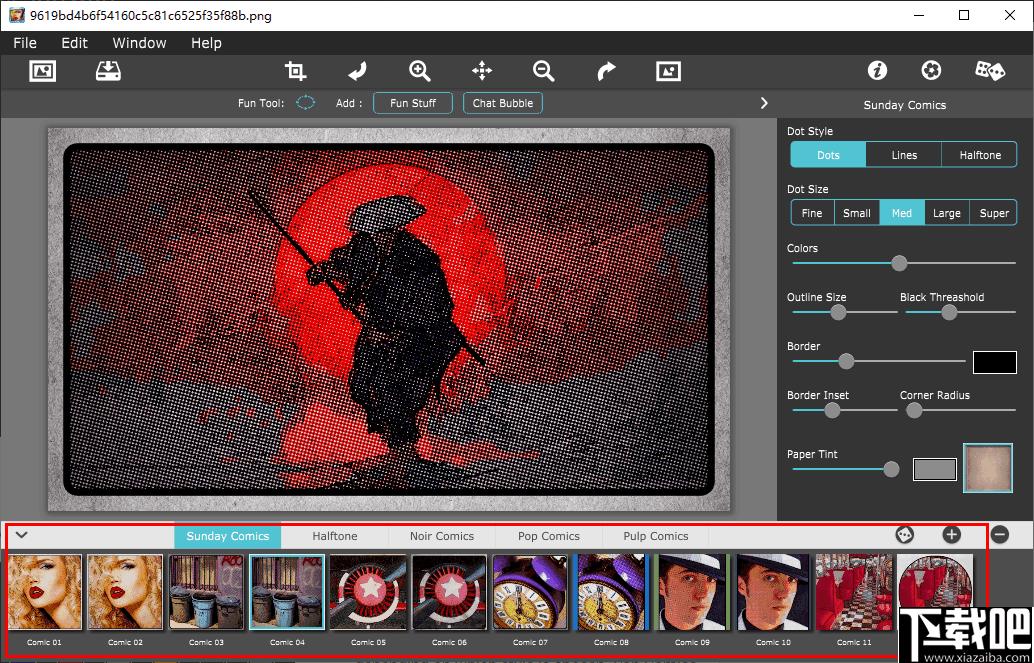Click the dice randomize icon
Image resolution: width=1034 pixels, height=663 pixels.
tap(989, 71)
